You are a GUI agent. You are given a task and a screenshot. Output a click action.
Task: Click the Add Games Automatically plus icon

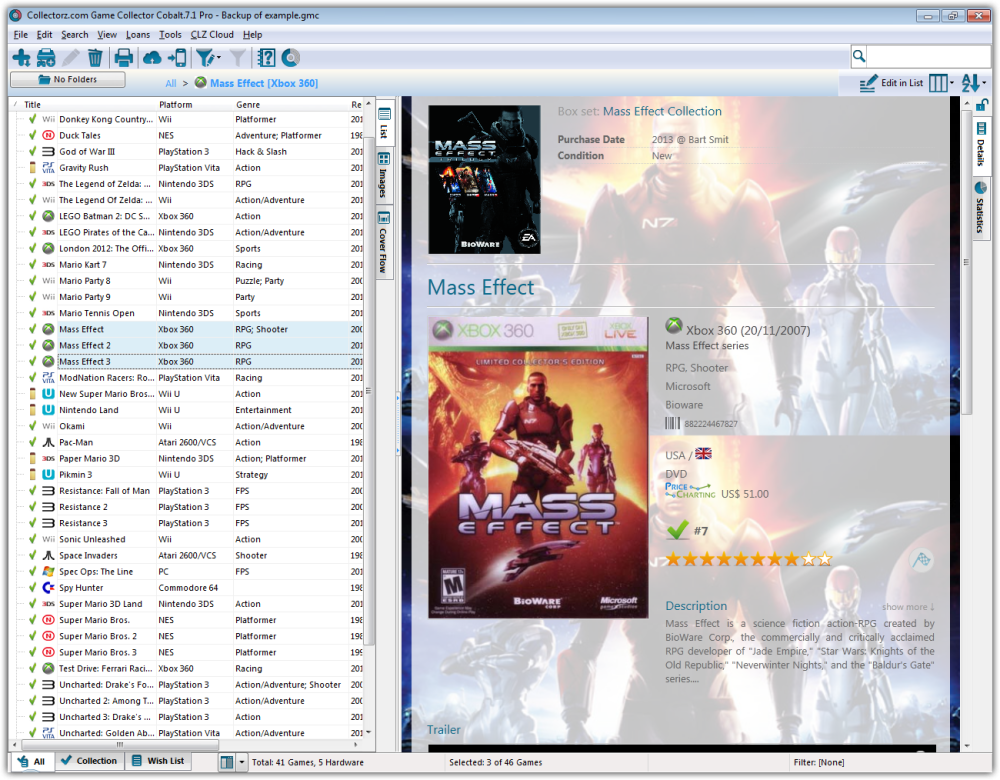pyautogui.click(x=21, y=58)
